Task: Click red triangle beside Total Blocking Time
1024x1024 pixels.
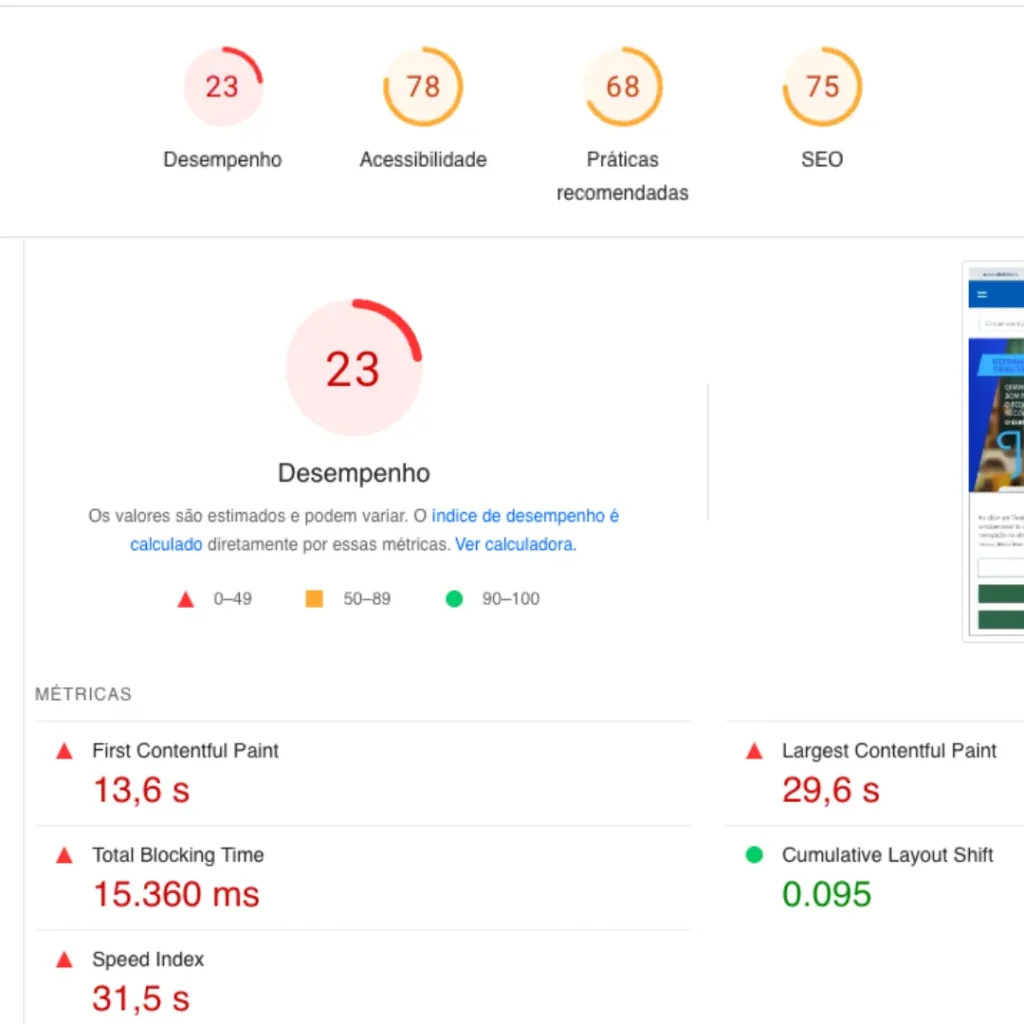Action: click(x=64, y=856)
